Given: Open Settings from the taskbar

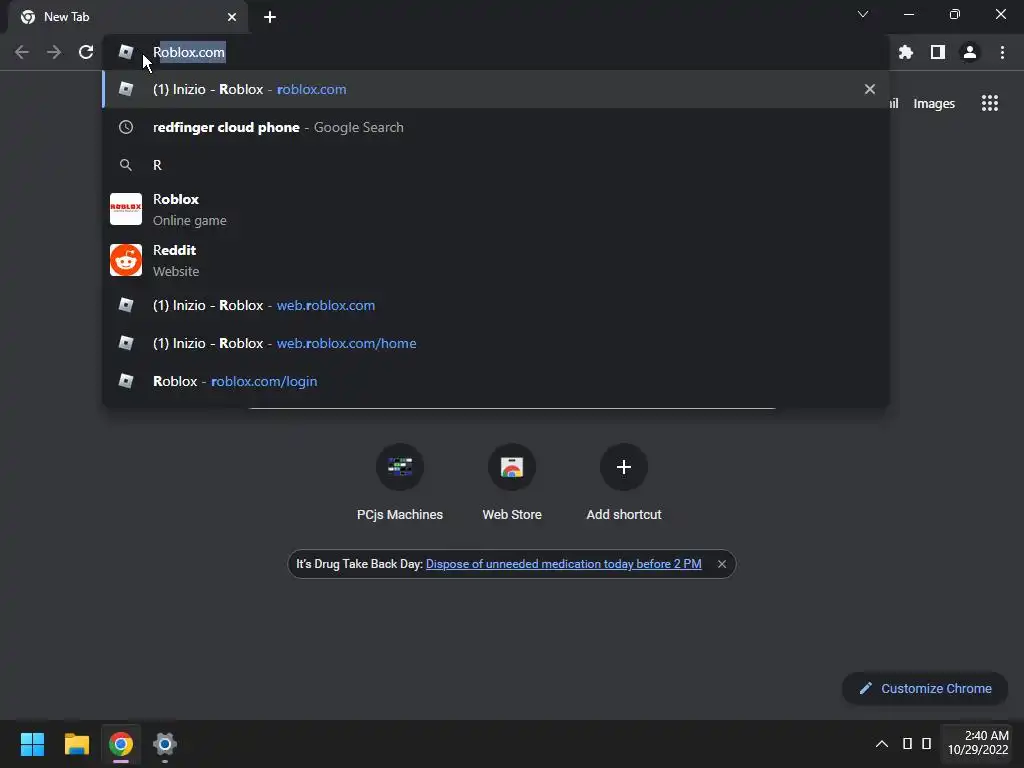Looking at the screenshot, I should pyautogui.click(x=165, y=744).
